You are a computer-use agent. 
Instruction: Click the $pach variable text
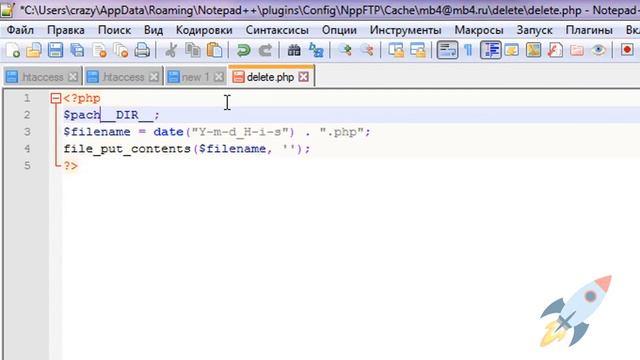[x=82, y=115]
